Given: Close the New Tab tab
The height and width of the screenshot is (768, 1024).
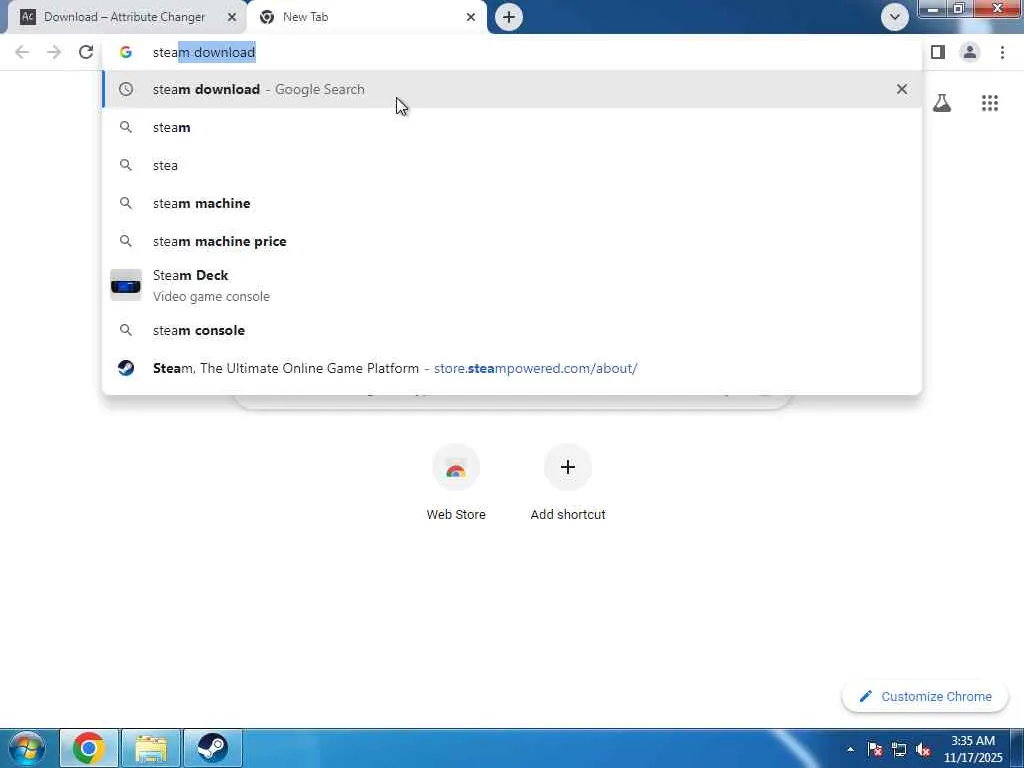Looking at the screenshot, I should (x=470, y=17).
